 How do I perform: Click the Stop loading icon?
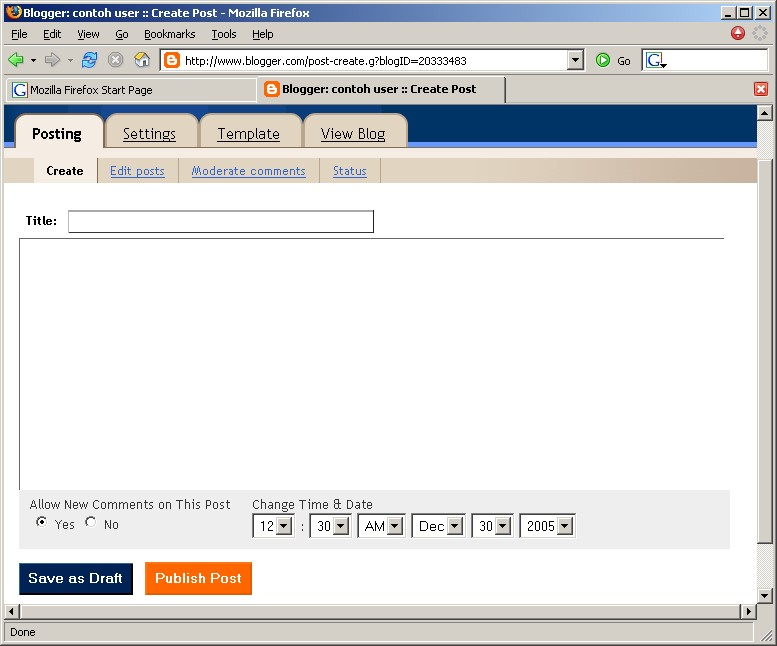[115, 60]
